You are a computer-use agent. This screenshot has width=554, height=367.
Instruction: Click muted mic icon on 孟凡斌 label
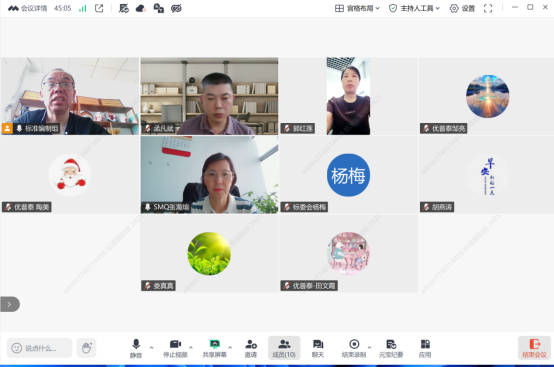(x=148, y=129)
